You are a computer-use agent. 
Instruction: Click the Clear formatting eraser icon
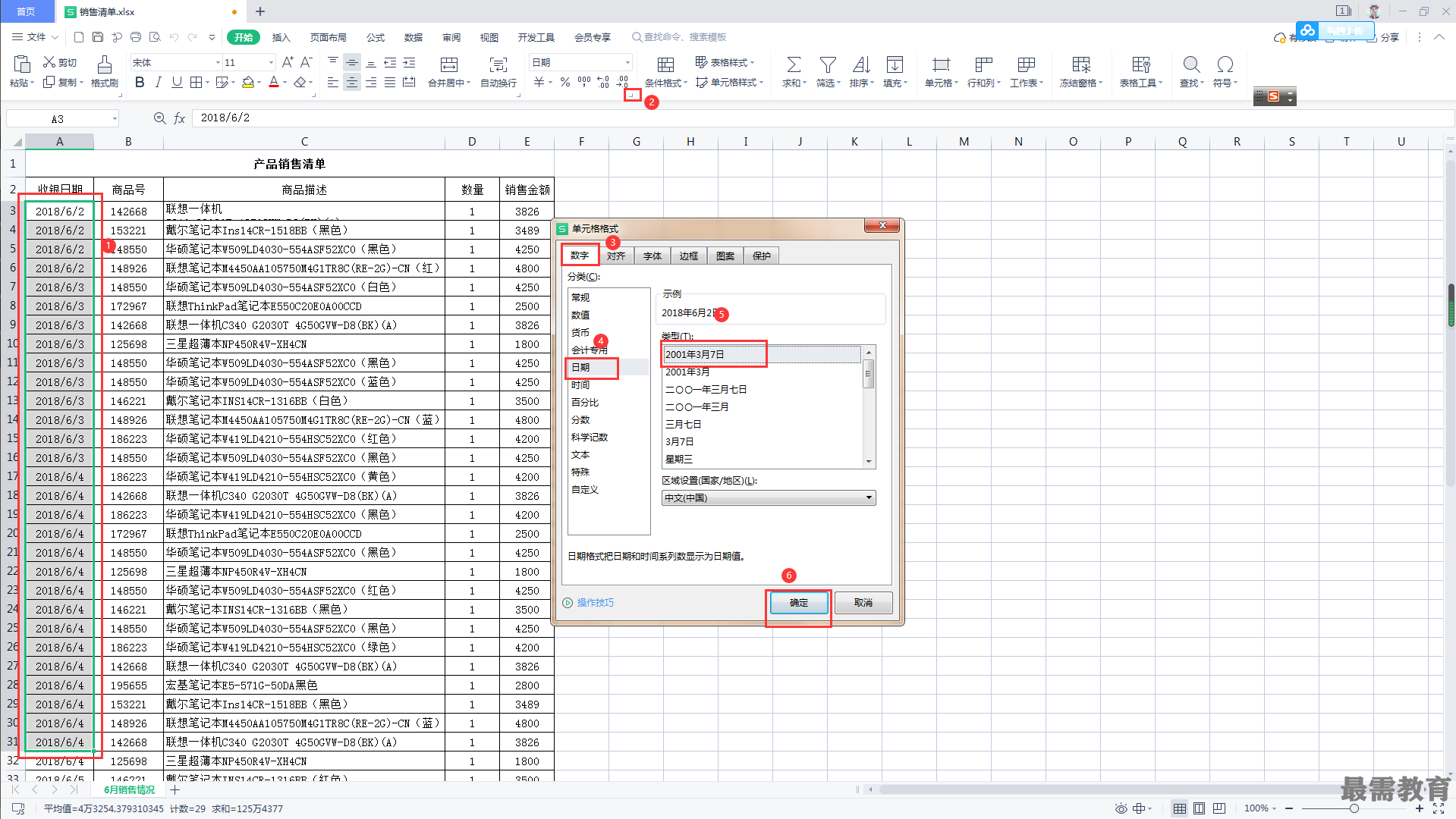[x=300, y=82]
